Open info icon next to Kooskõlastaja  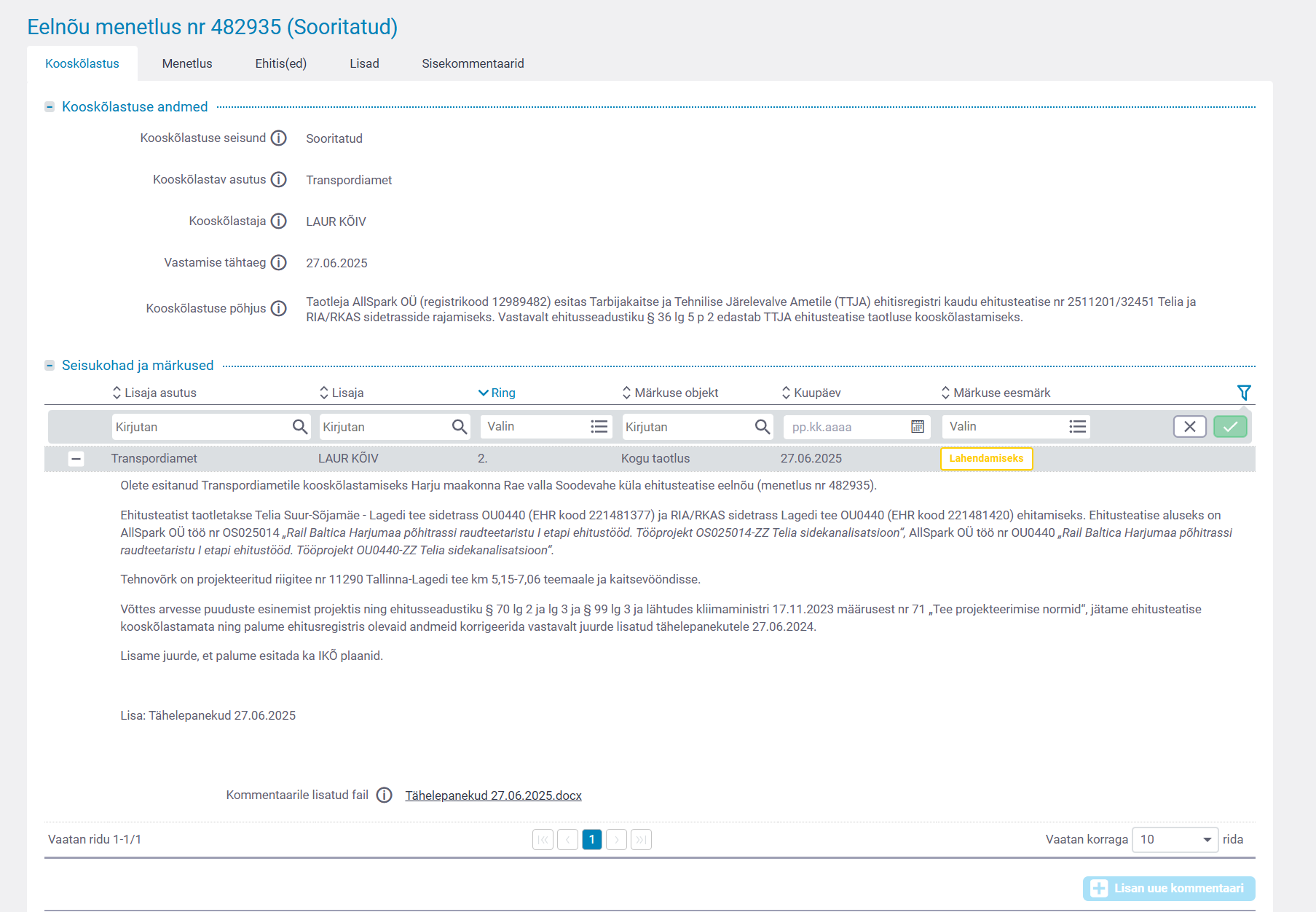279,221
